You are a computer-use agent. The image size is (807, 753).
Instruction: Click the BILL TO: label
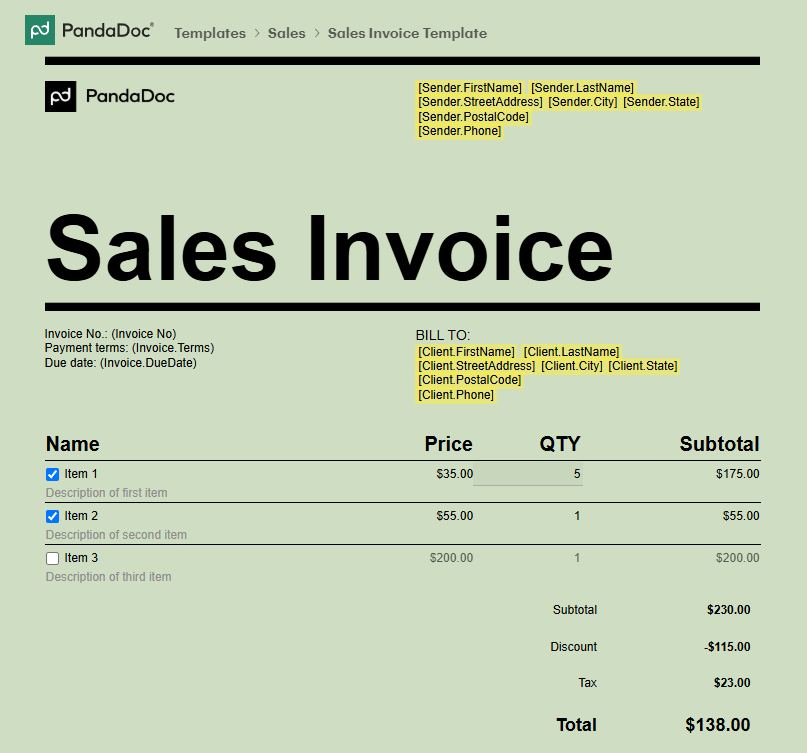tap(443, 336)
